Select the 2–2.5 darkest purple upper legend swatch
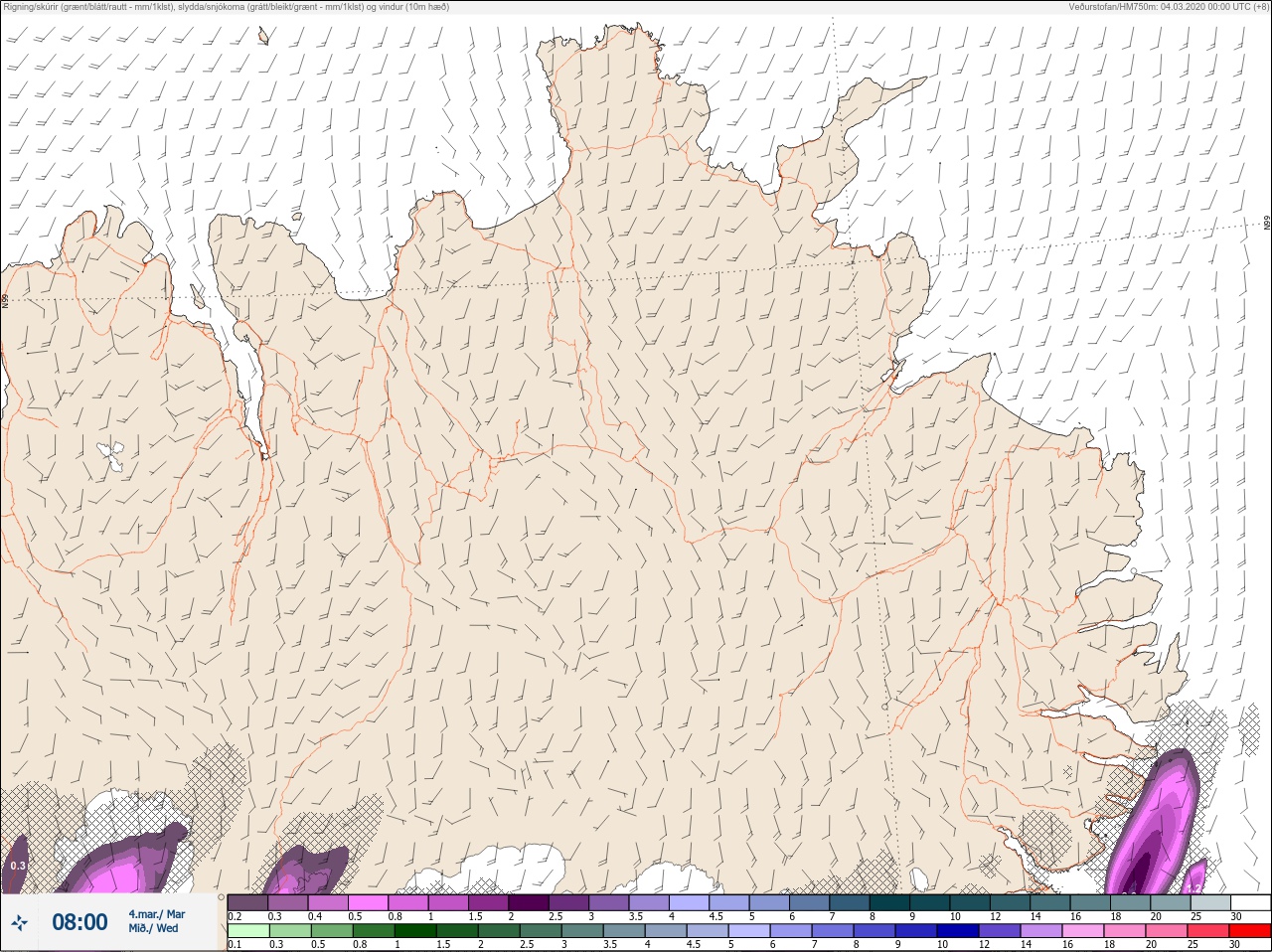This screenshot has height=952, width=1272. (x=529, y=902)
